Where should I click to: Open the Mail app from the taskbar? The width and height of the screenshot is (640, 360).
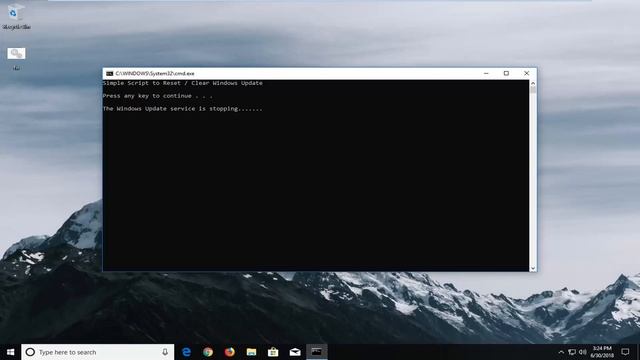pos(295,352)
